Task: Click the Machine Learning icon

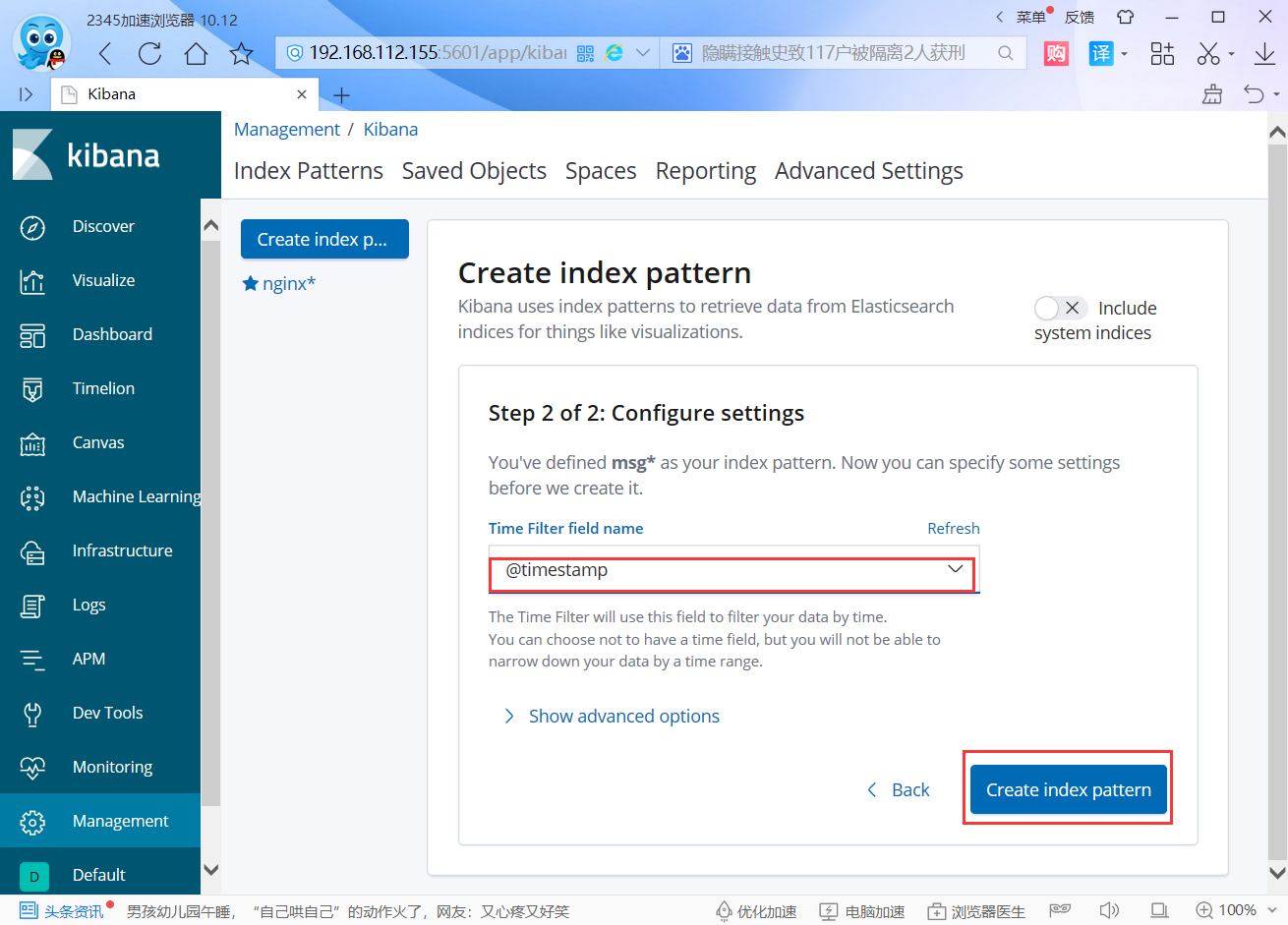Action: pos(32,497)
